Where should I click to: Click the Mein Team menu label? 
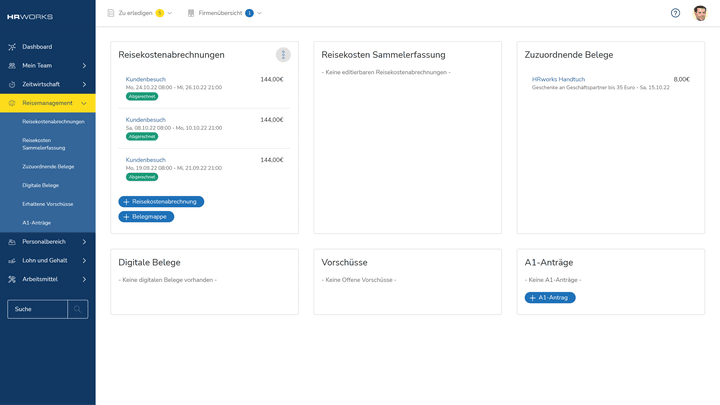[x=37, y=66]
